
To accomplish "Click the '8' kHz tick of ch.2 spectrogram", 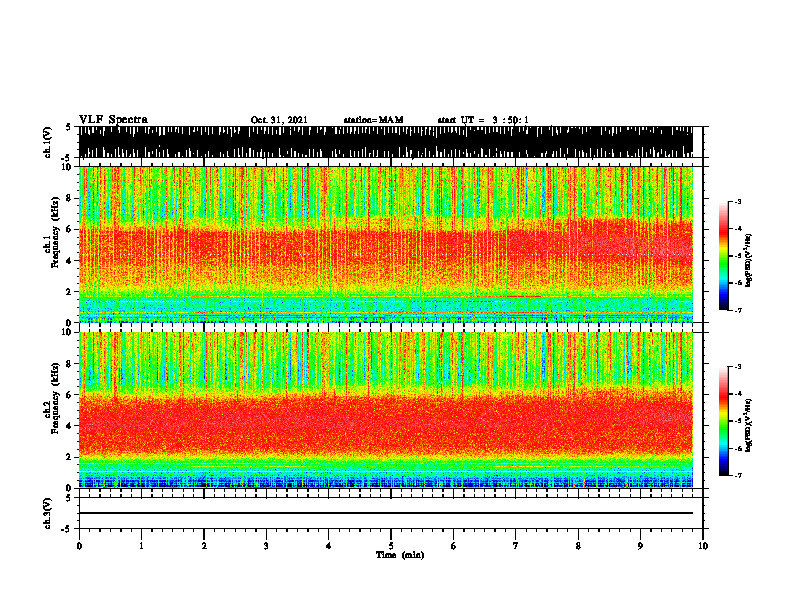I will (x=70, y=364).
